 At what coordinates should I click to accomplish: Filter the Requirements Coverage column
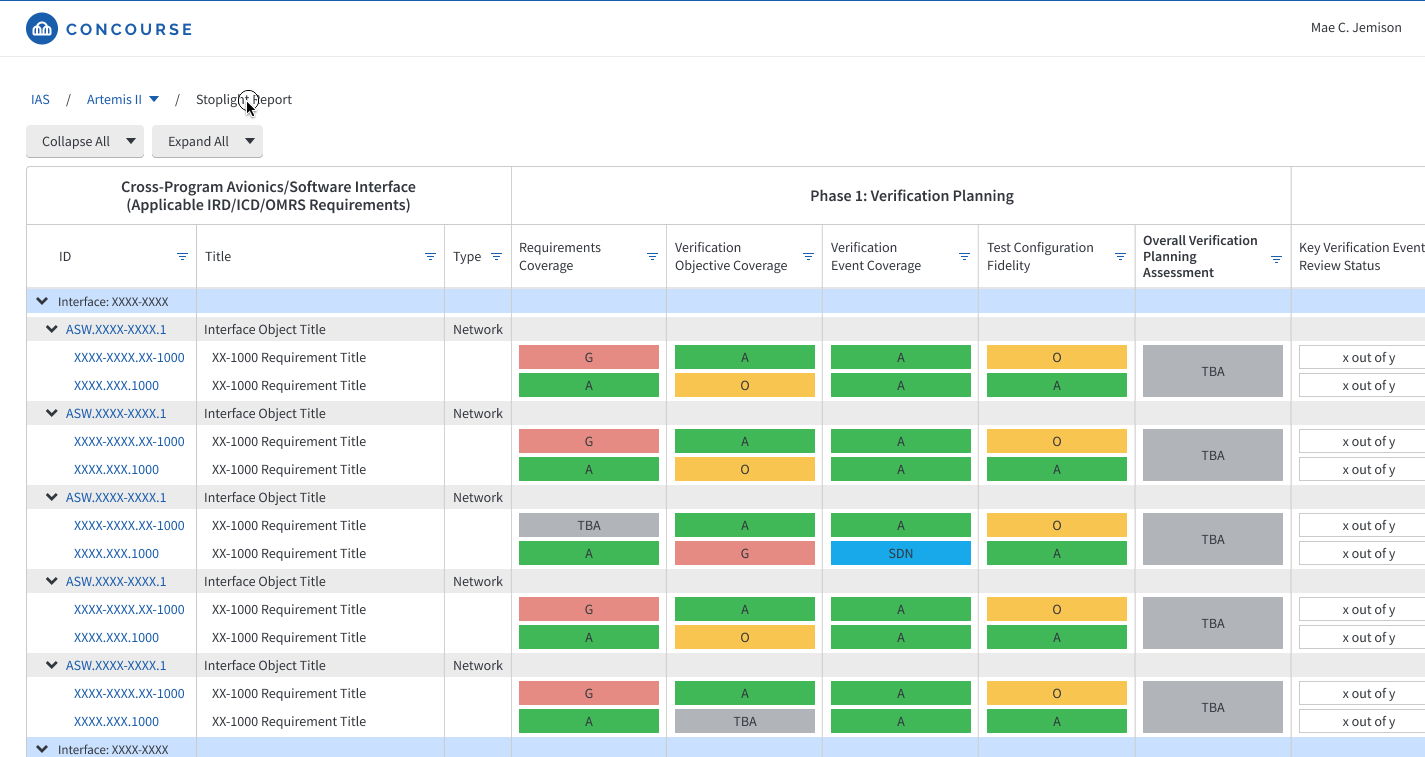[652, 257]
